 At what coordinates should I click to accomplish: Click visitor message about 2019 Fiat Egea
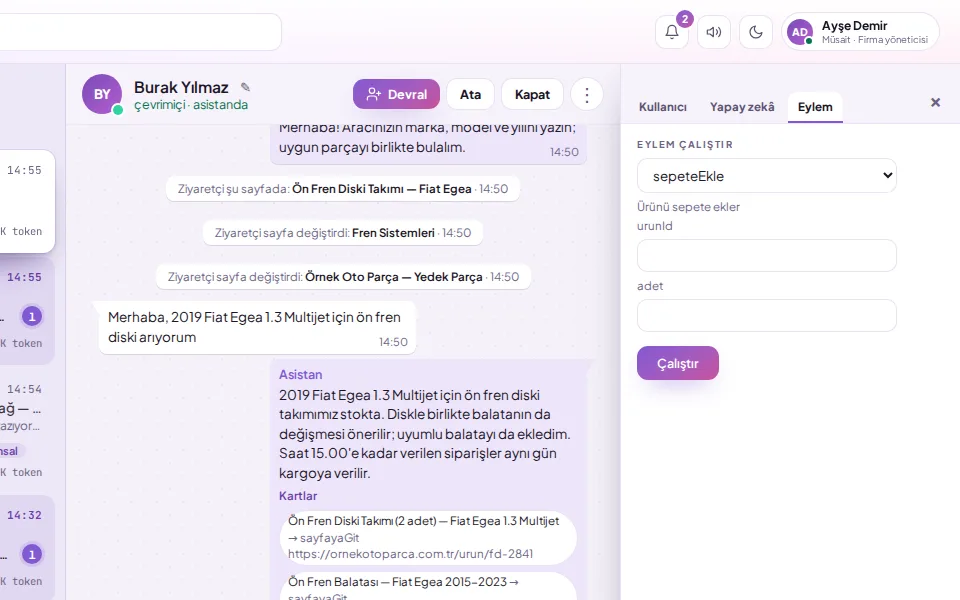257,328
